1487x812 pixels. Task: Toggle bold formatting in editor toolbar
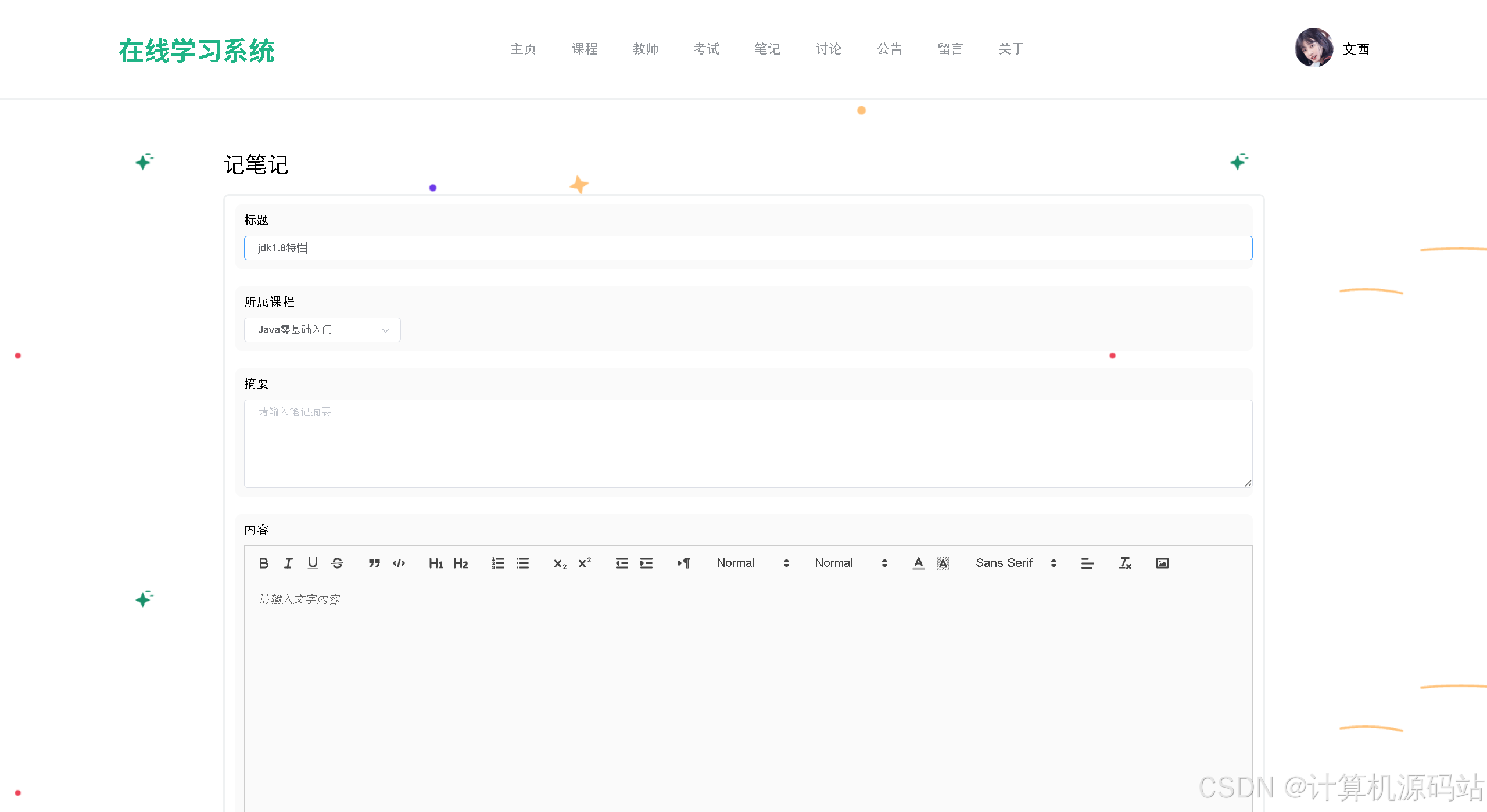pos(263,563)
